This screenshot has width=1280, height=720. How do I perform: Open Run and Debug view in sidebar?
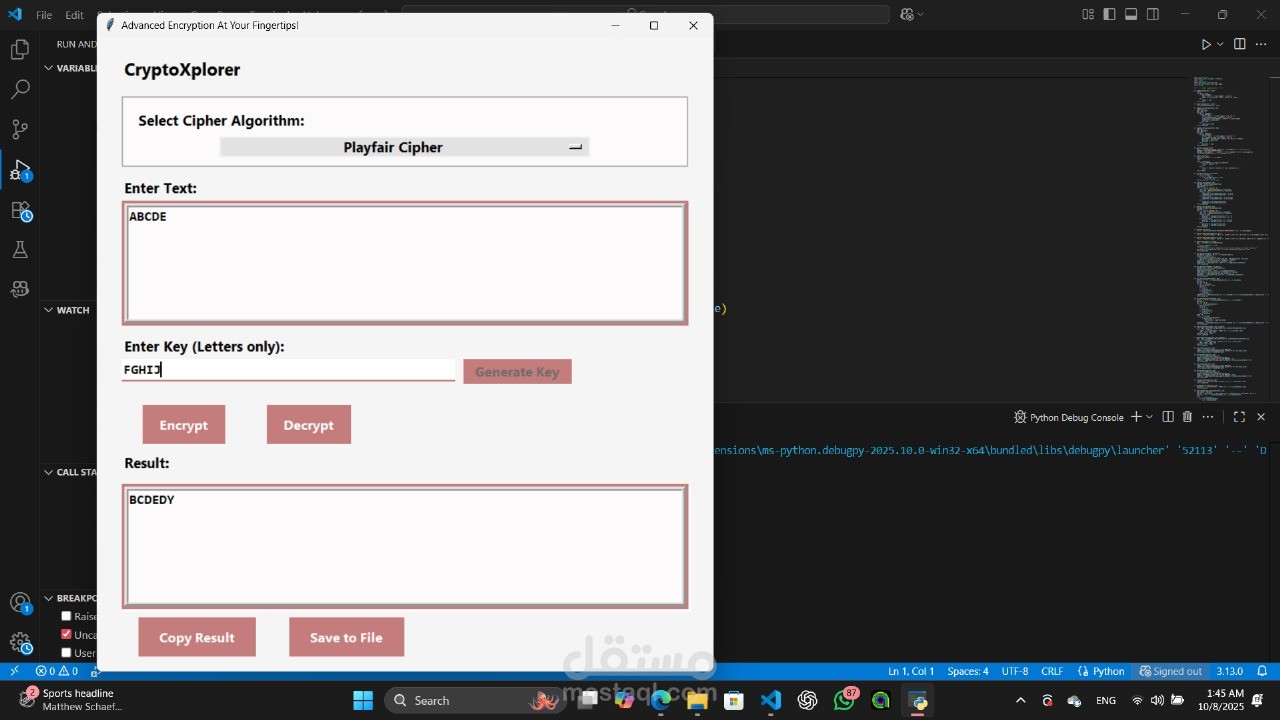point(20,169)
